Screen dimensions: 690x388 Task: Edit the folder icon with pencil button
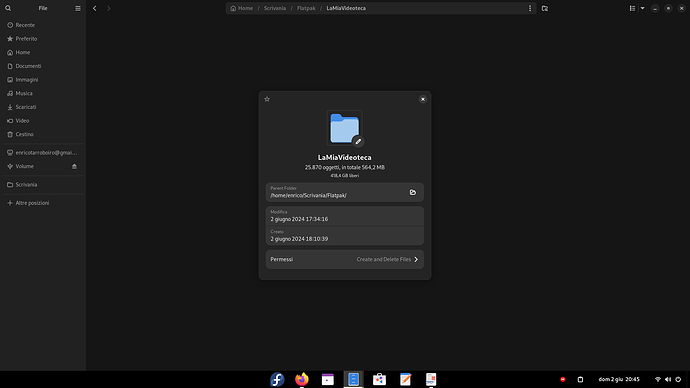358,142
